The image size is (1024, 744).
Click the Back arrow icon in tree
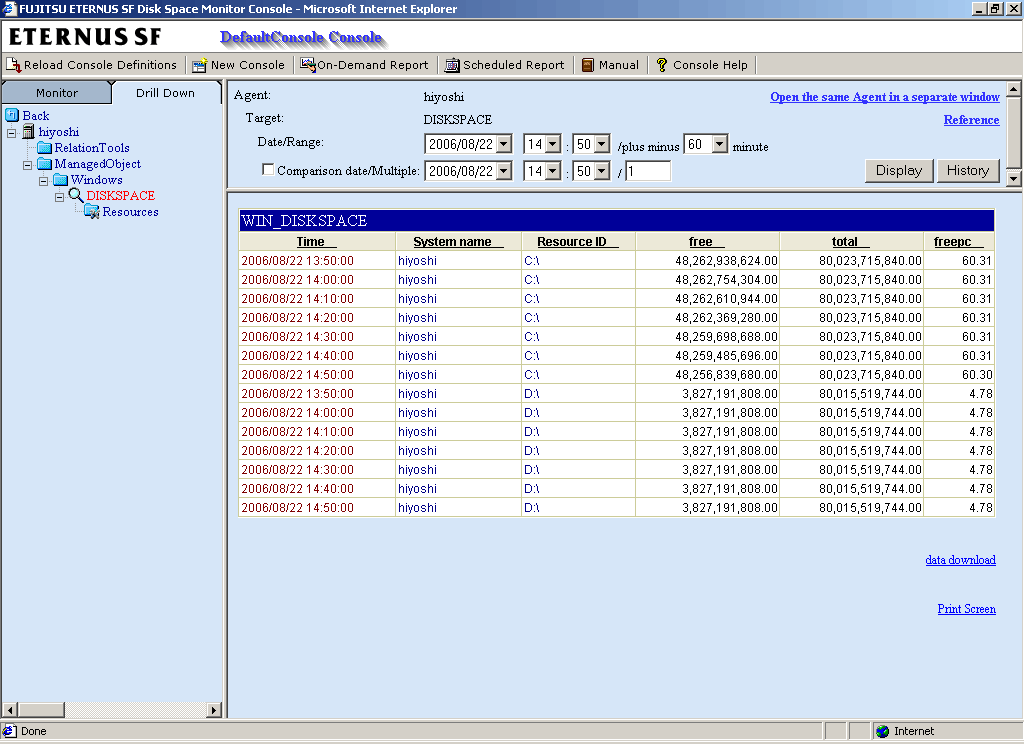pos(12,115)
